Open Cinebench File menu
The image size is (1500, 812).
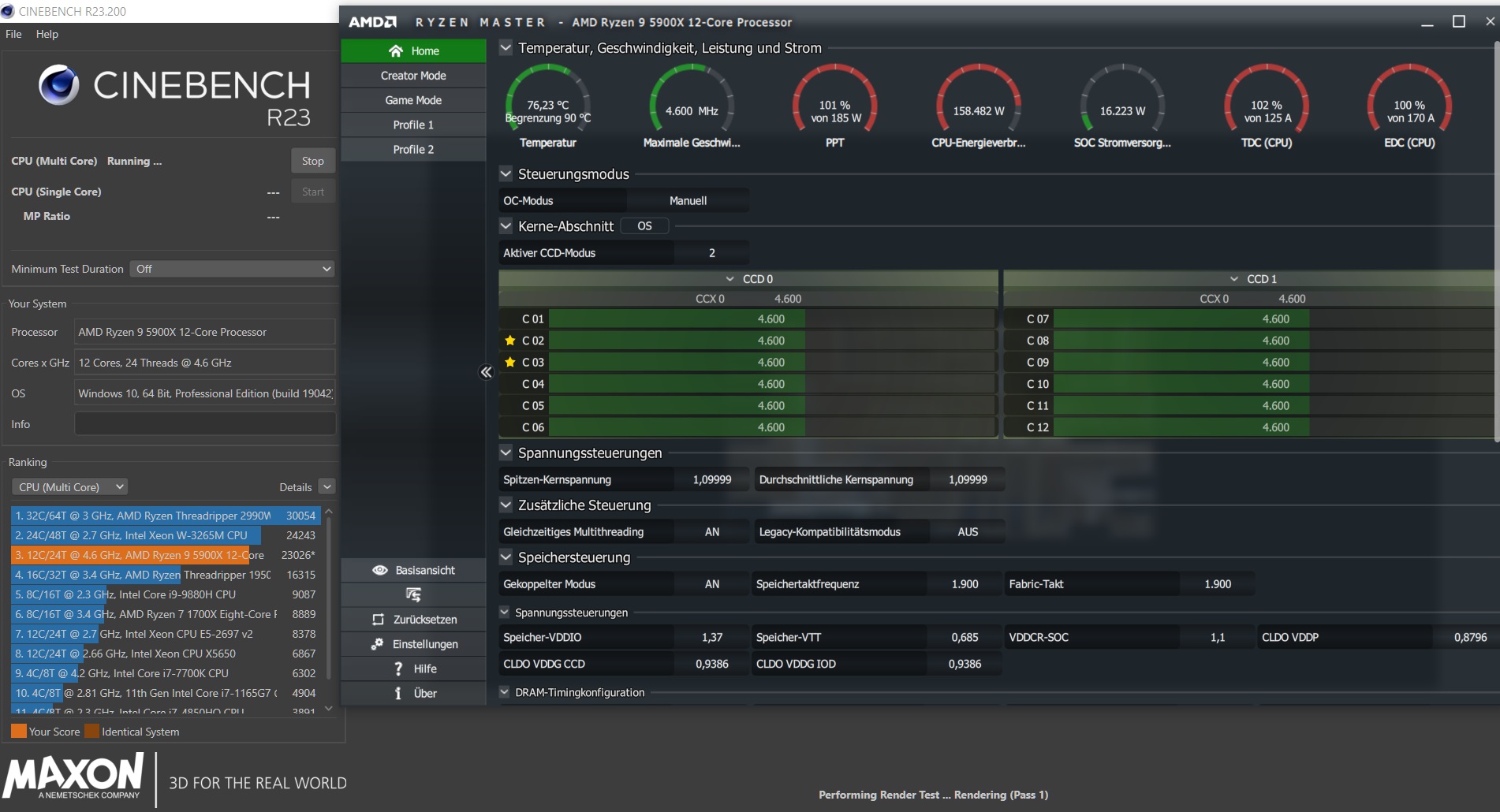click(x=13, y=34)
